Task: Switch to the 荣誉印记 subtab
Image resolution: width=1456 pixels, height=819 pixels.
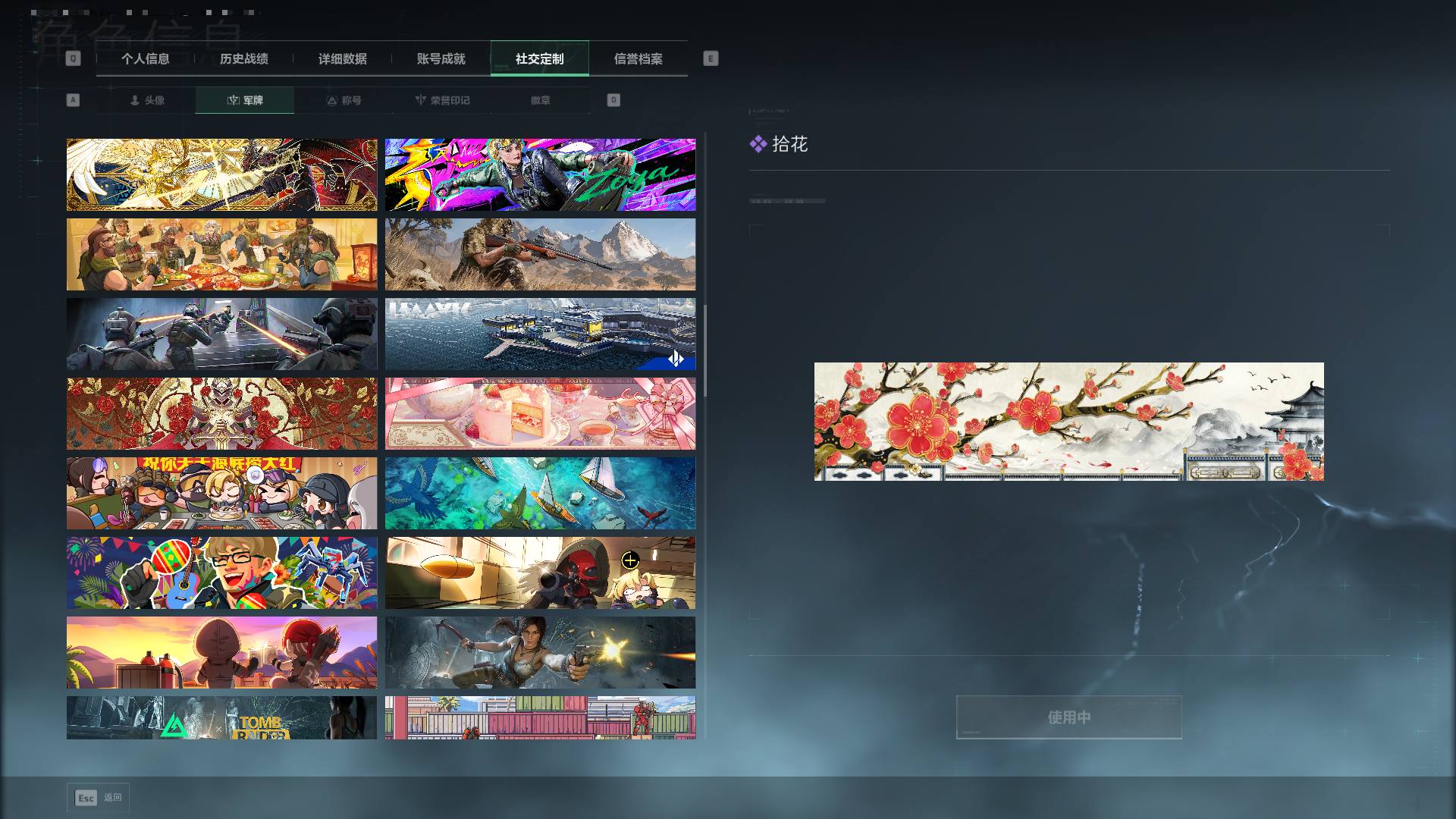Action: point(442,100)
